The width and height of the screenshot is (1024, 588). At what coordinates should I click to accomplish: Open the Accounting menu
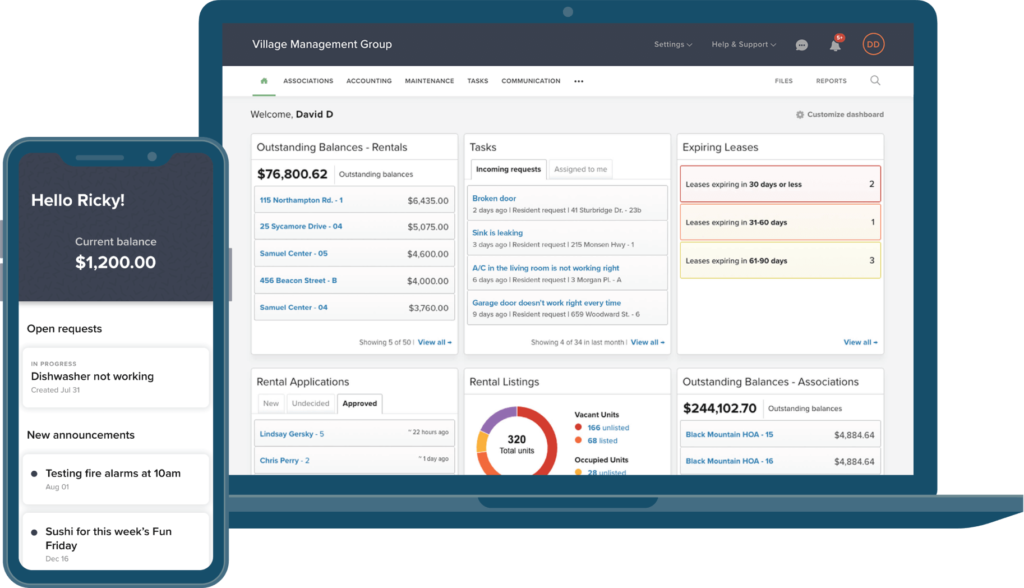(369, 81)
